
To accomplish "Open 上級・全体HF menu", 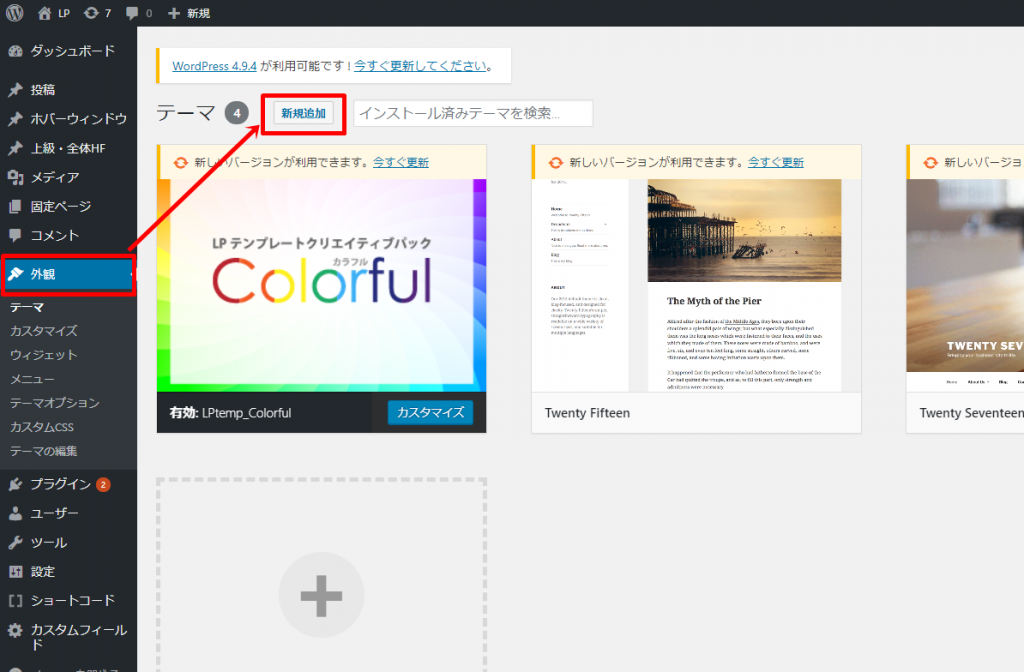I will point(69,148).
